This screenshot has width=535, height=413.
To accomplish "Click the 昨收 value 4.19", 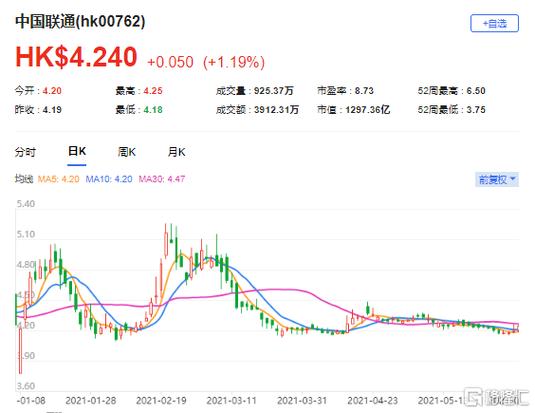I will [52, 110].
